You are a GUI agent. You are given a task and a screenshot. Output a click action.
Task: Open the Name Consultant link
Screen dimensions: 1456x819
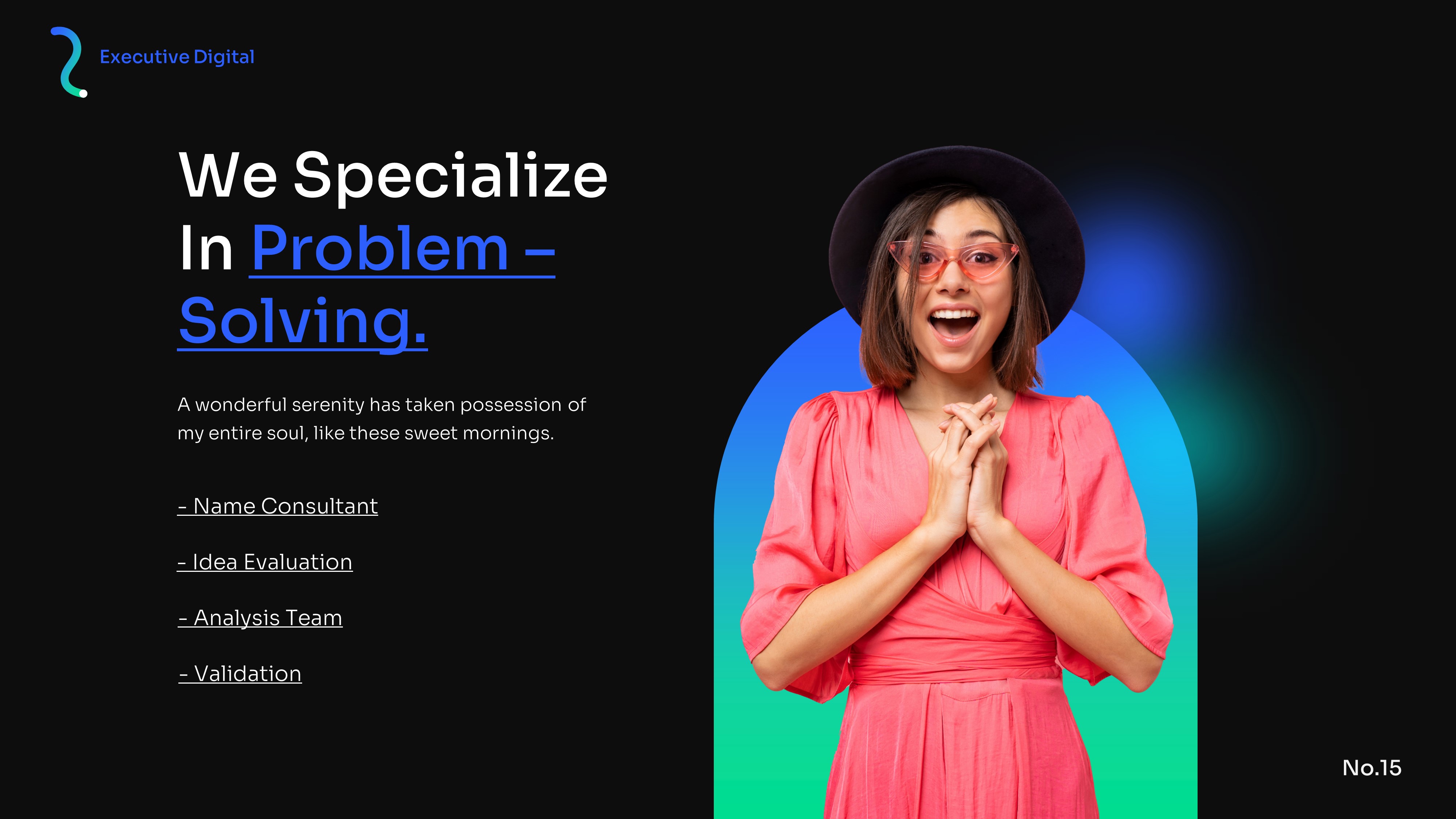point(277,506)
